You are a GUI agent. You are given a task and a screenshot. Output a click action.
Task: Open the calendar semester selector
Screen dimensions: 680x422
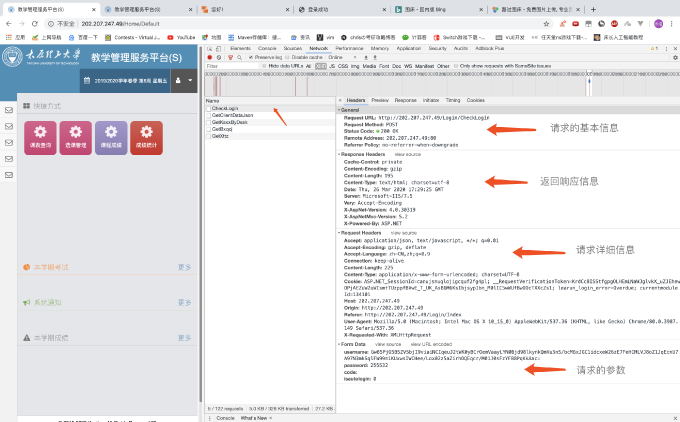(x=125, y=81)
